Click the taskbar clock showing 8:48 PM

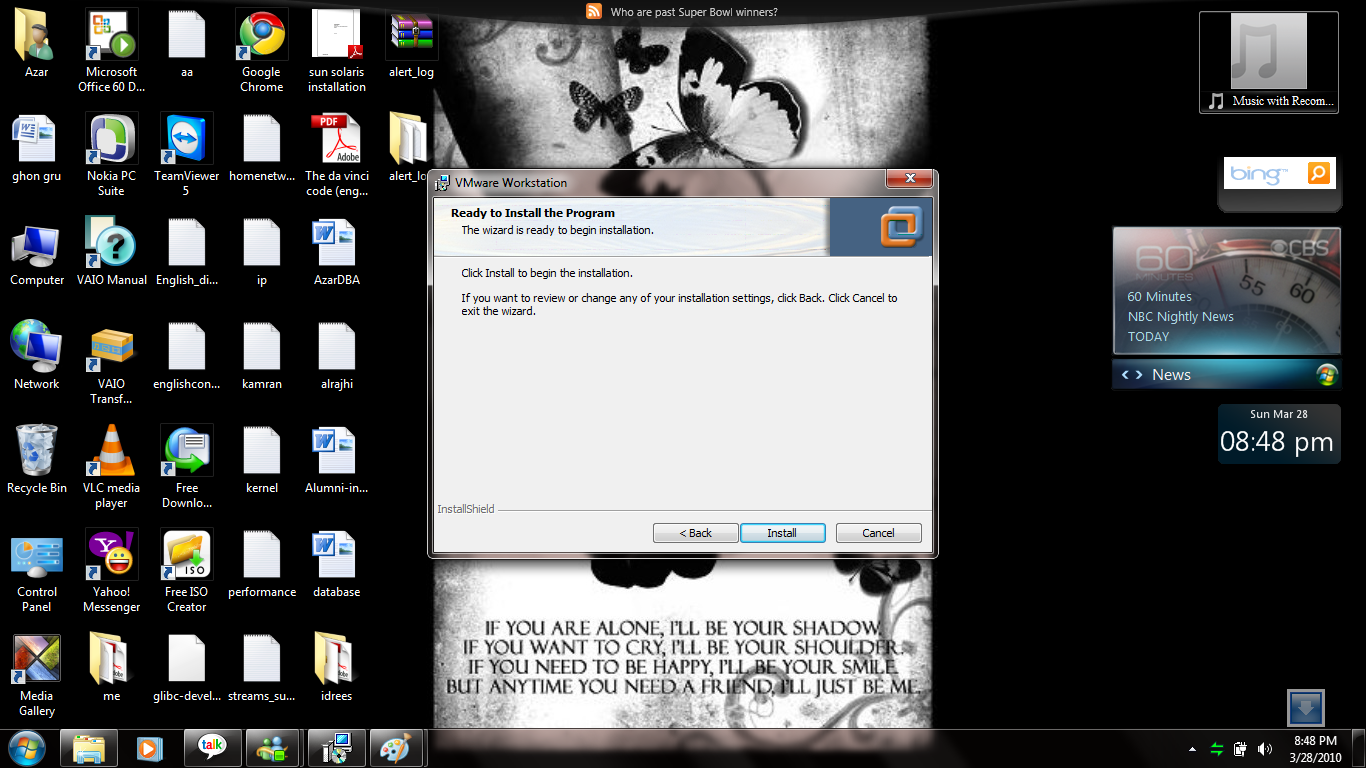tap(1315, 749)
